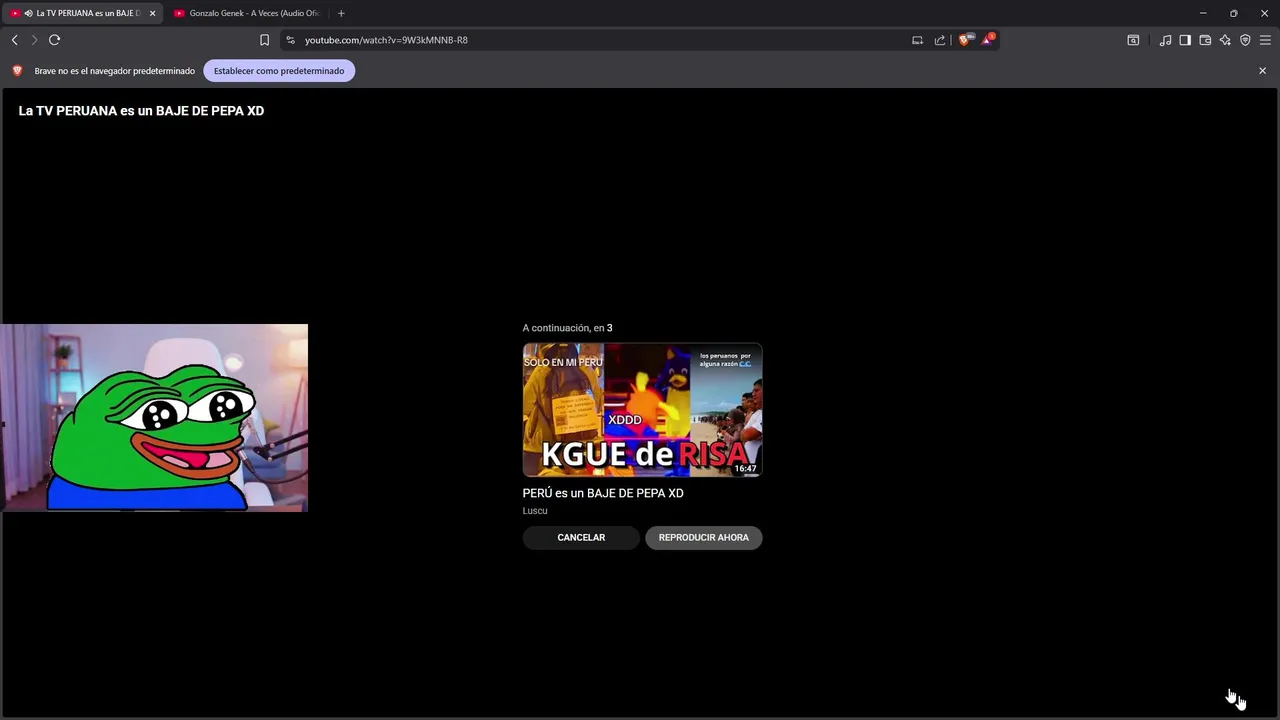Dismiss the default browser notification bar
Screen dimensions: 1280x720
point(1262,71)
